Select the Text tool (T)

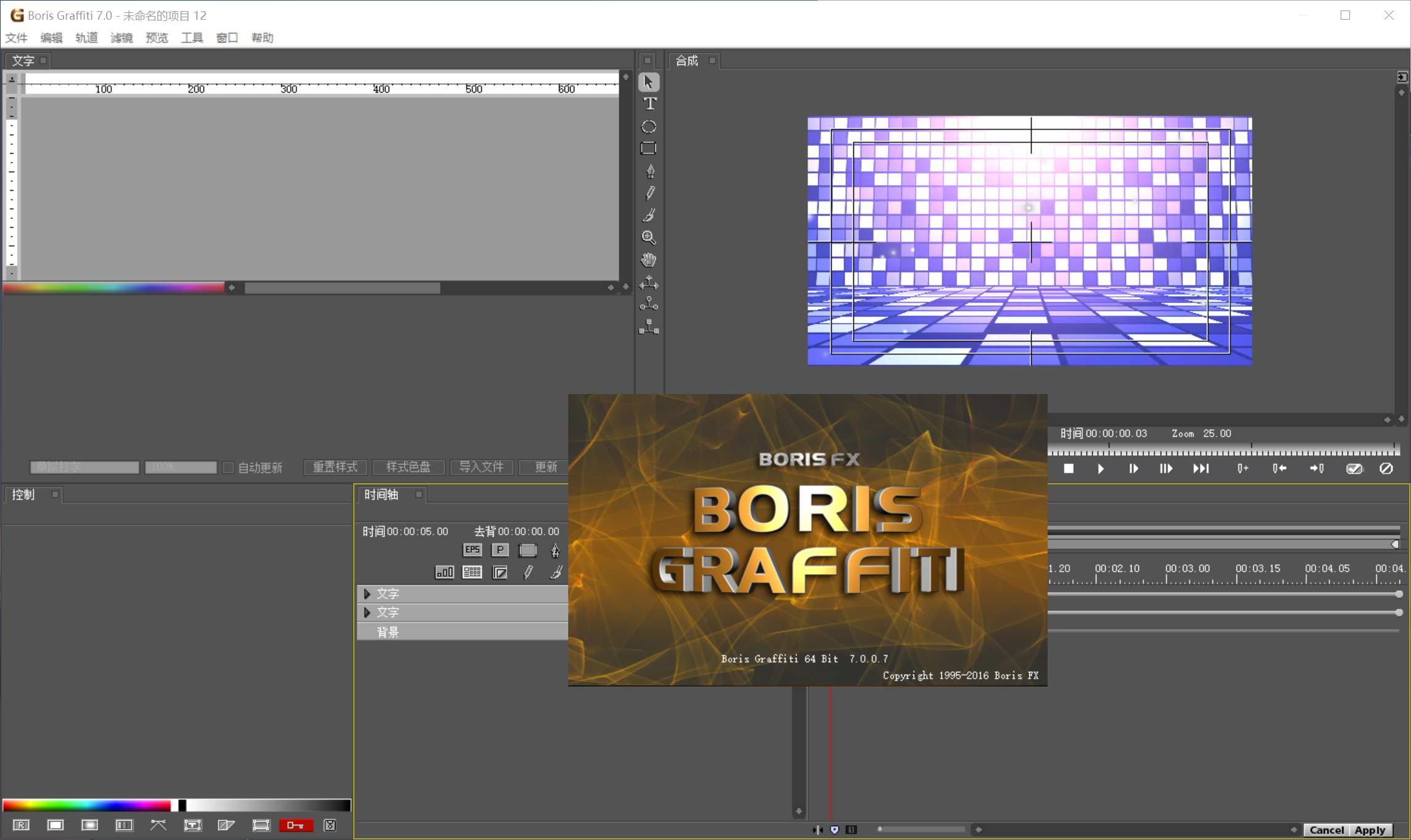[650, 104]
